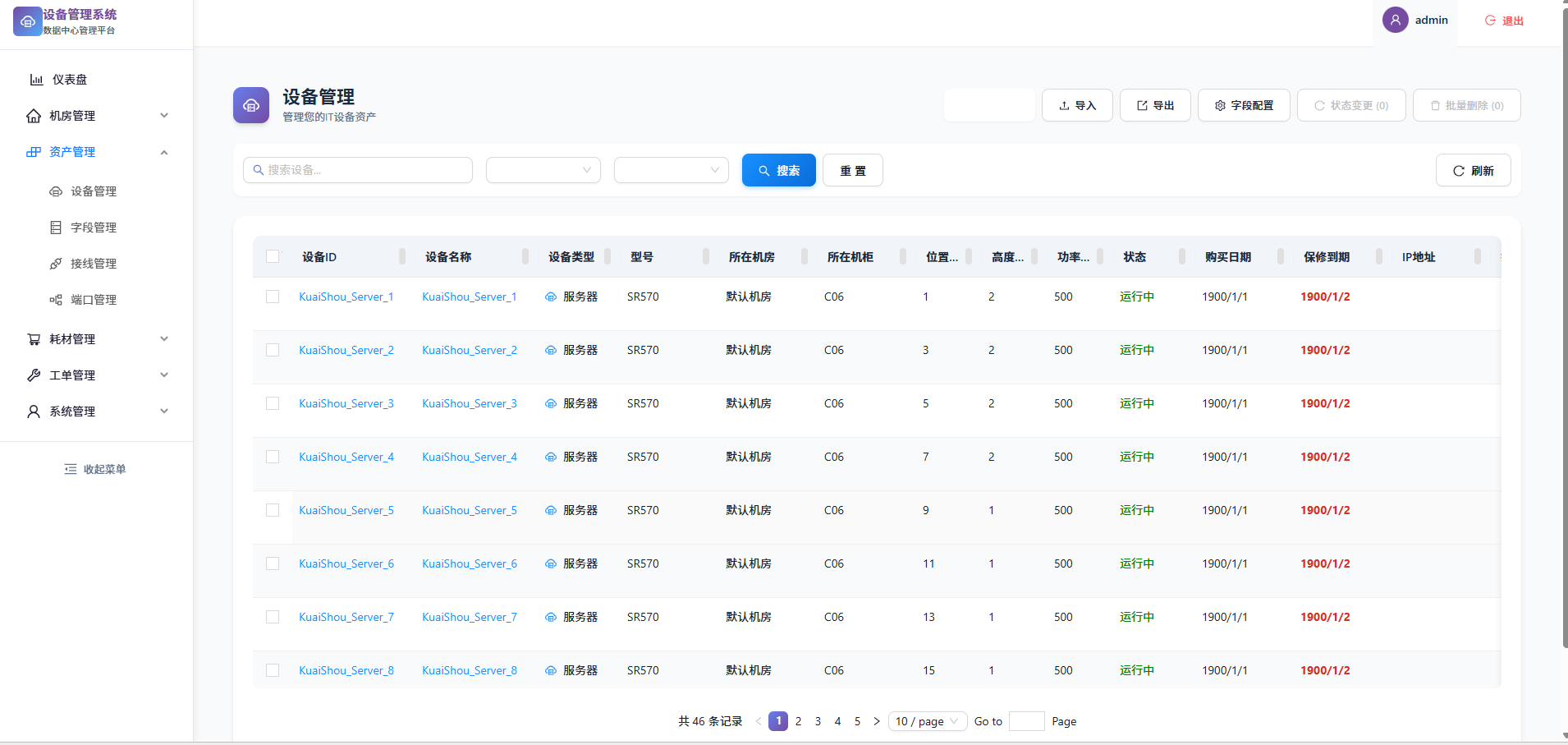Click the form icon beside 字段管理
The height and width of the screenshot is (745, 1568).
click(56, 228)
